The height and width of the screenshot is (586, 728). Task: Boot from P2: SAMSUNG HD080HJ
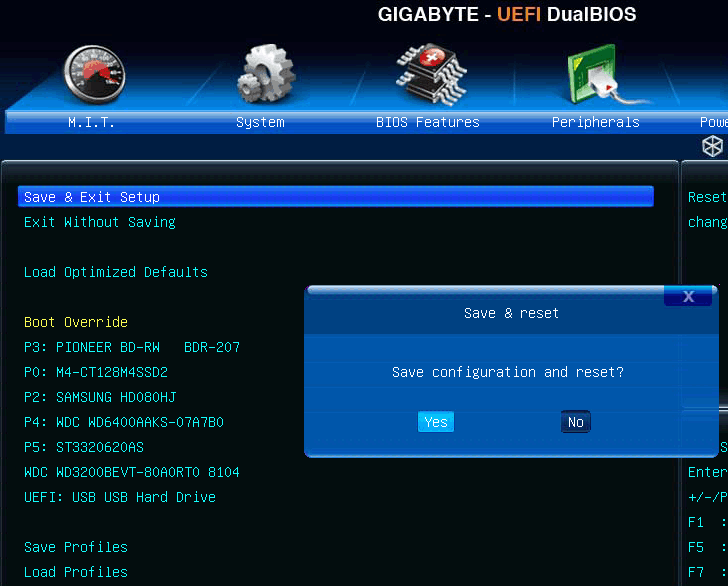[x=100, y=397]
